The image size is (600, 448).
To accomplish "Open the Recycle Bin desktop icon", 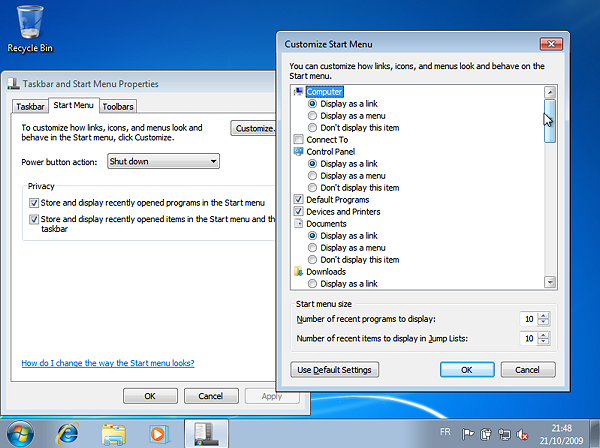I will coord(30,24).
